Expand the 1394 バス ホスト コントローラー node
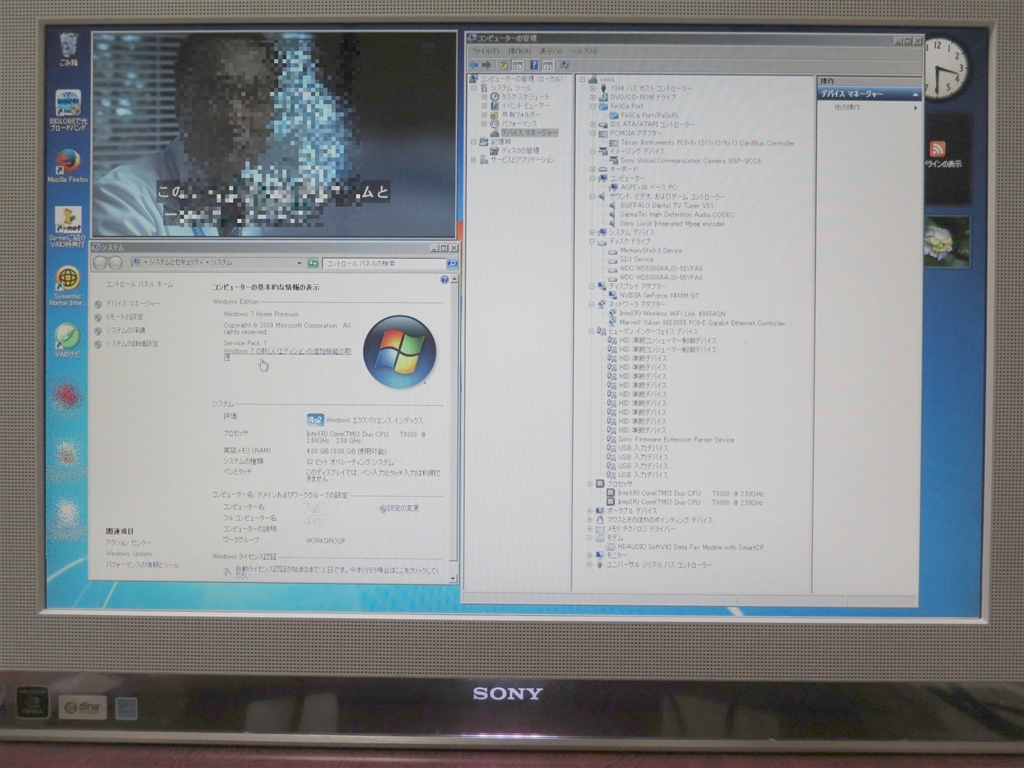The image size is (1024, 768). pyautogui.click(x=592, y=88)
